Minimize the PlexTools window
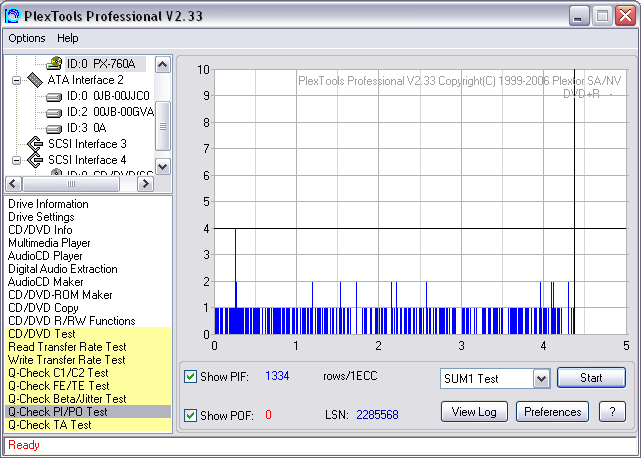The width and height of the screenshot is (641, 458). (x=579, y=16)
